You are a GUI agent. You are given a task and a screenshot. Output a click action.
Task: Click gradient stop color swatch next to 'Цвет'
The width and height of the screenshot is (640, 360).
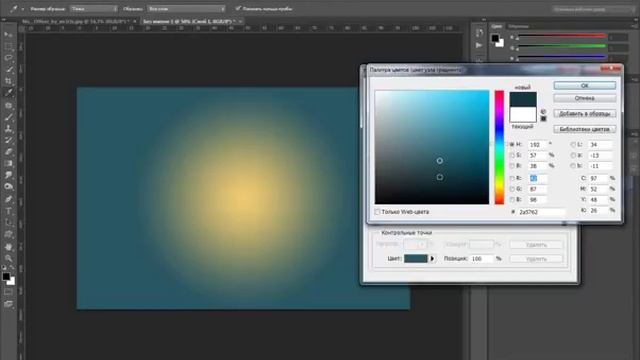(x=416, y=259)
